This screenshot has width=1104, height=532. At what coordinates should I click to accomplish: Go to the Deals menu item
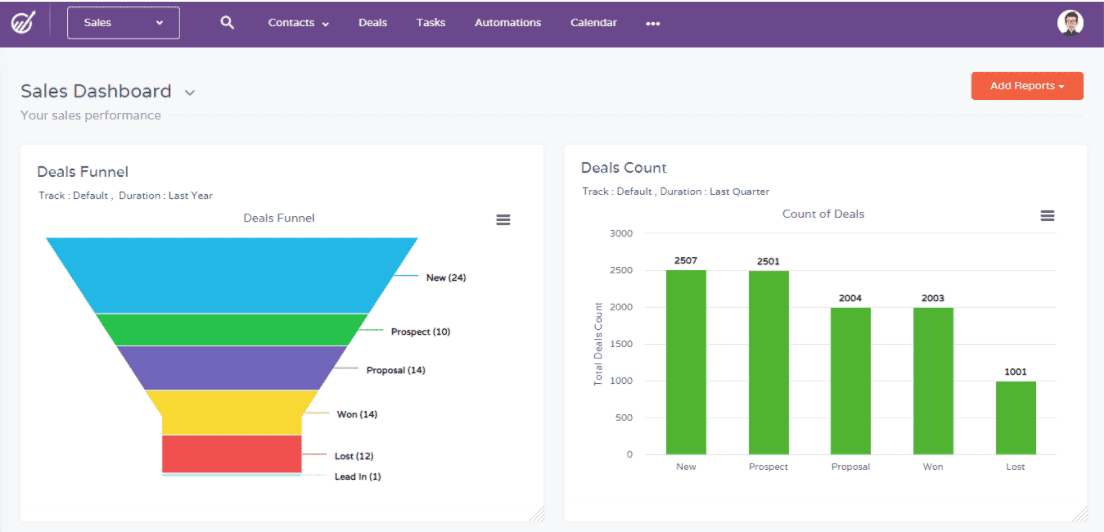pos(372,23)
